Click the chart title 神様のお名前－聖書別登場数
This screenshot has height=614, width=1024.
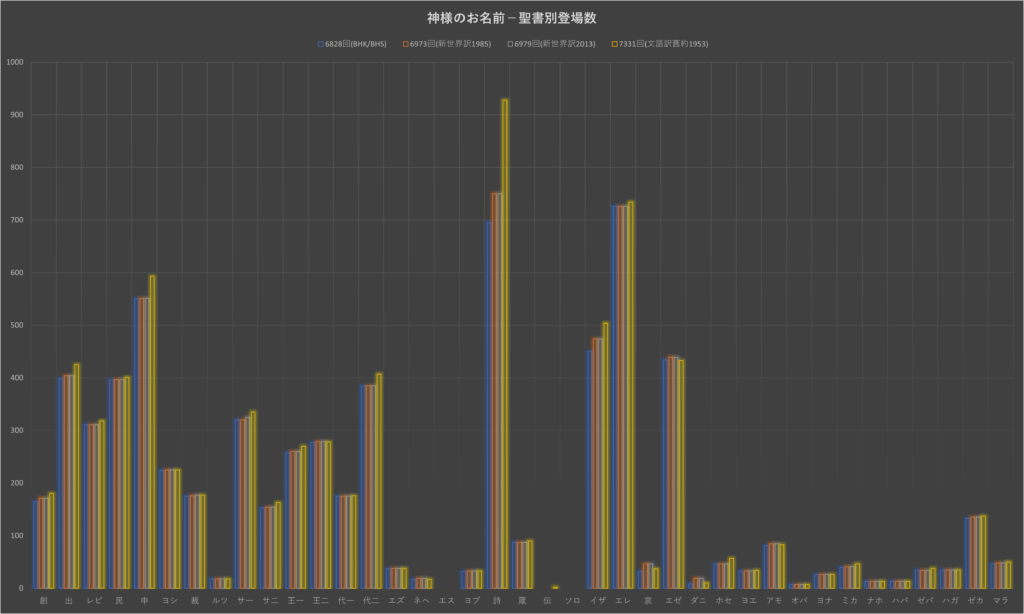pyautogui.click(x=511, y=18)
